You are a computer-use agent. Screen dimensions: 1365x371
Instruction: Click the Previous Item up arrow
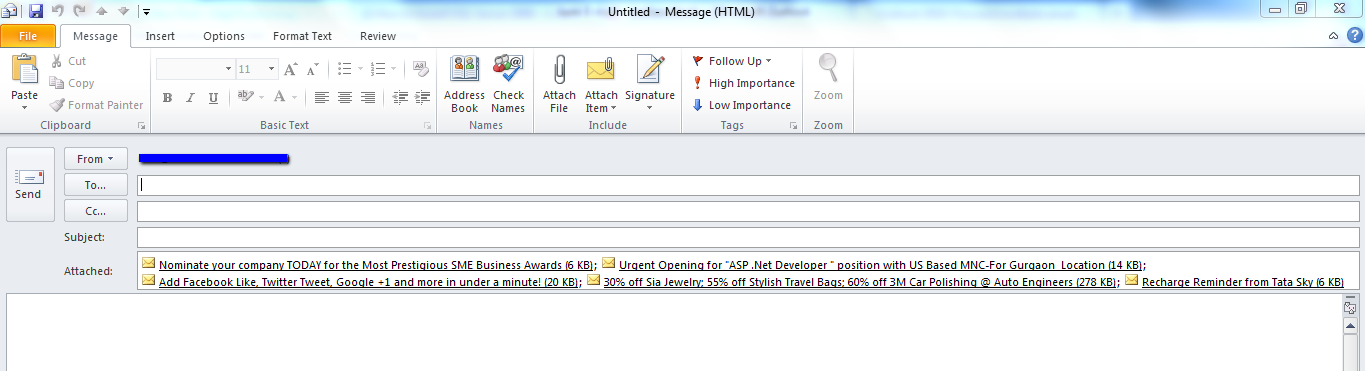tap(102, 11)
